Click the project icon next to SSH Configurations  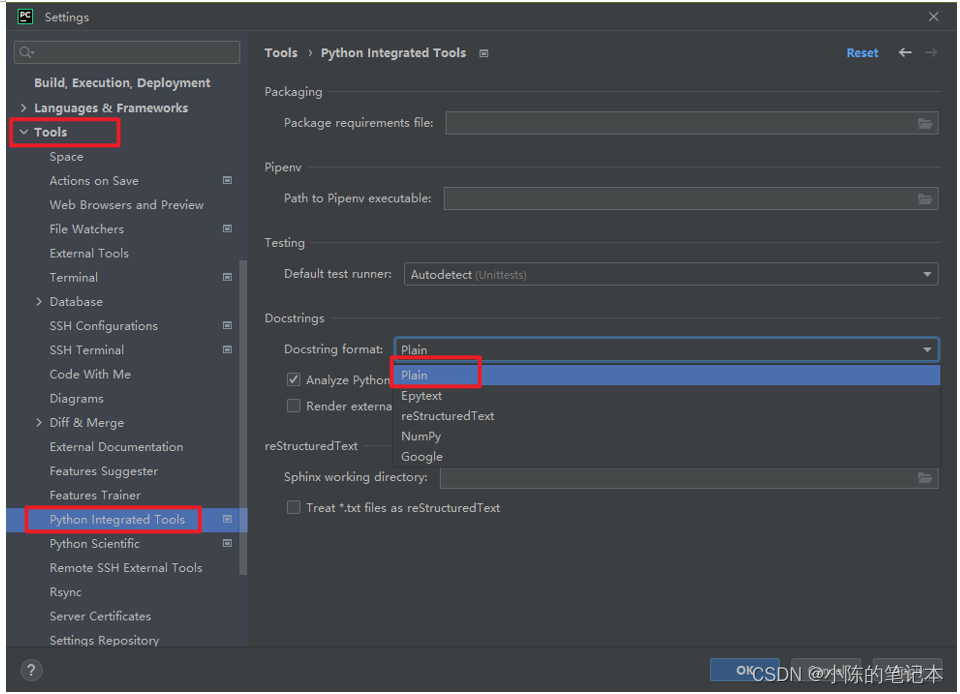coord(227,326)
